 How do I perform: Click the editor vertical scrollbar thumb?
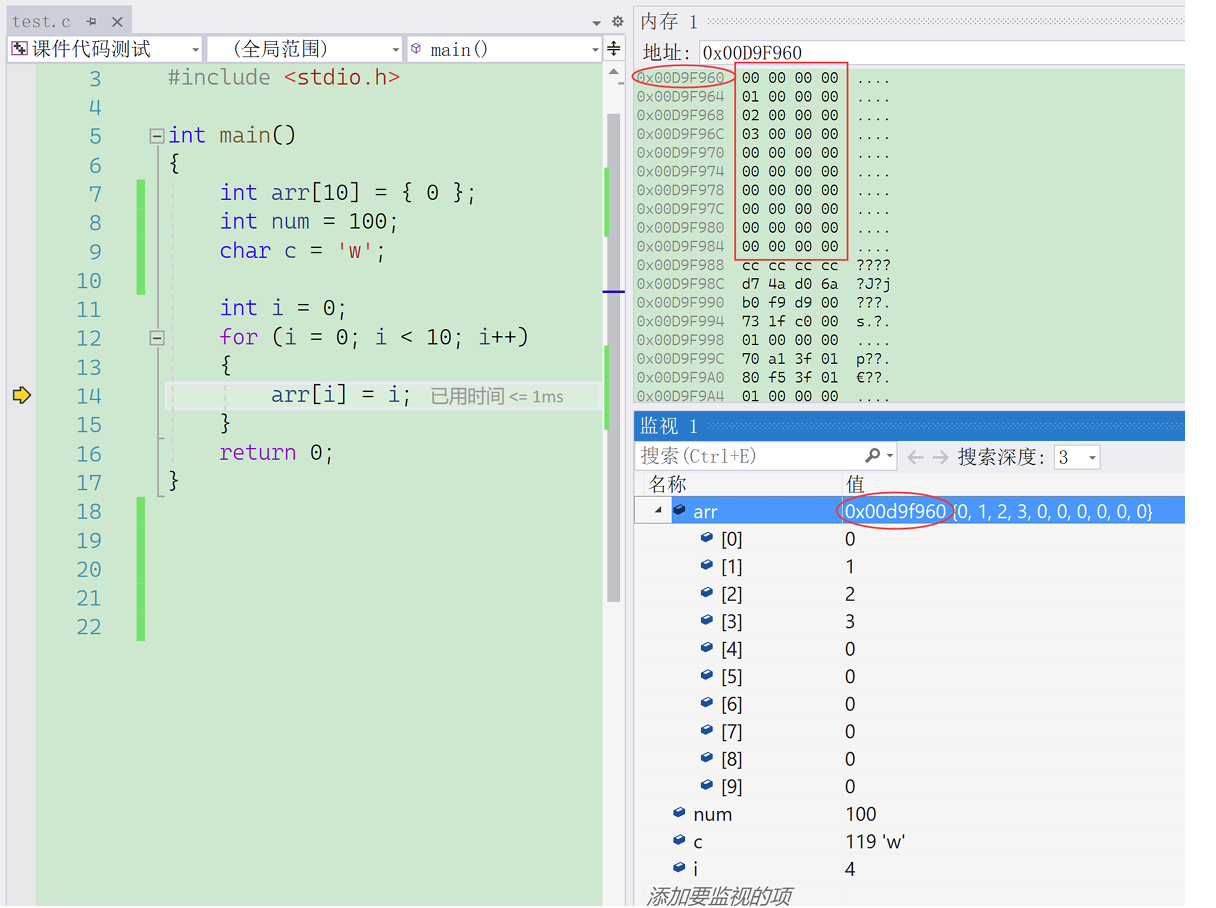coord(614,358)
